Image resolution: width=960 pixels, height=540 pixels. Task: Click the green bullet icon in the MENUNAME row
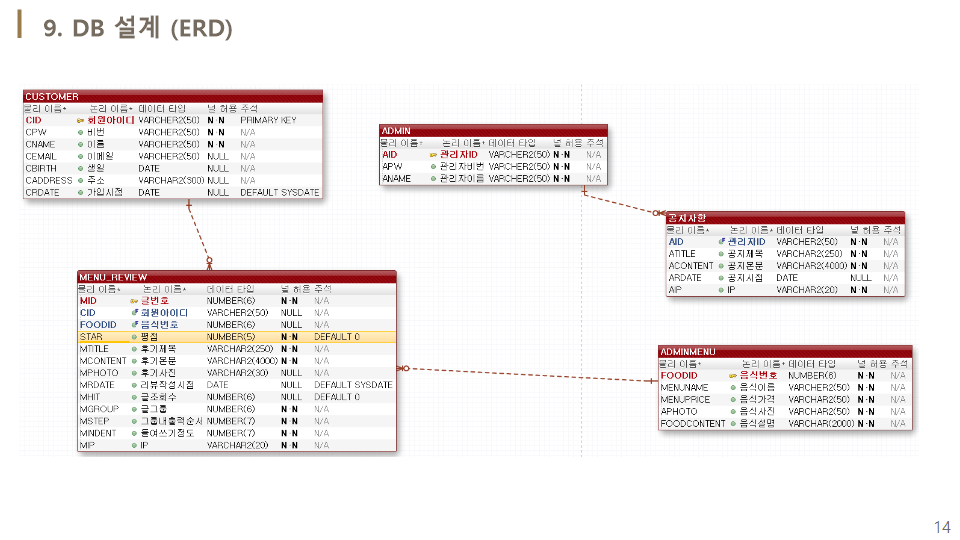pos(733,388)
